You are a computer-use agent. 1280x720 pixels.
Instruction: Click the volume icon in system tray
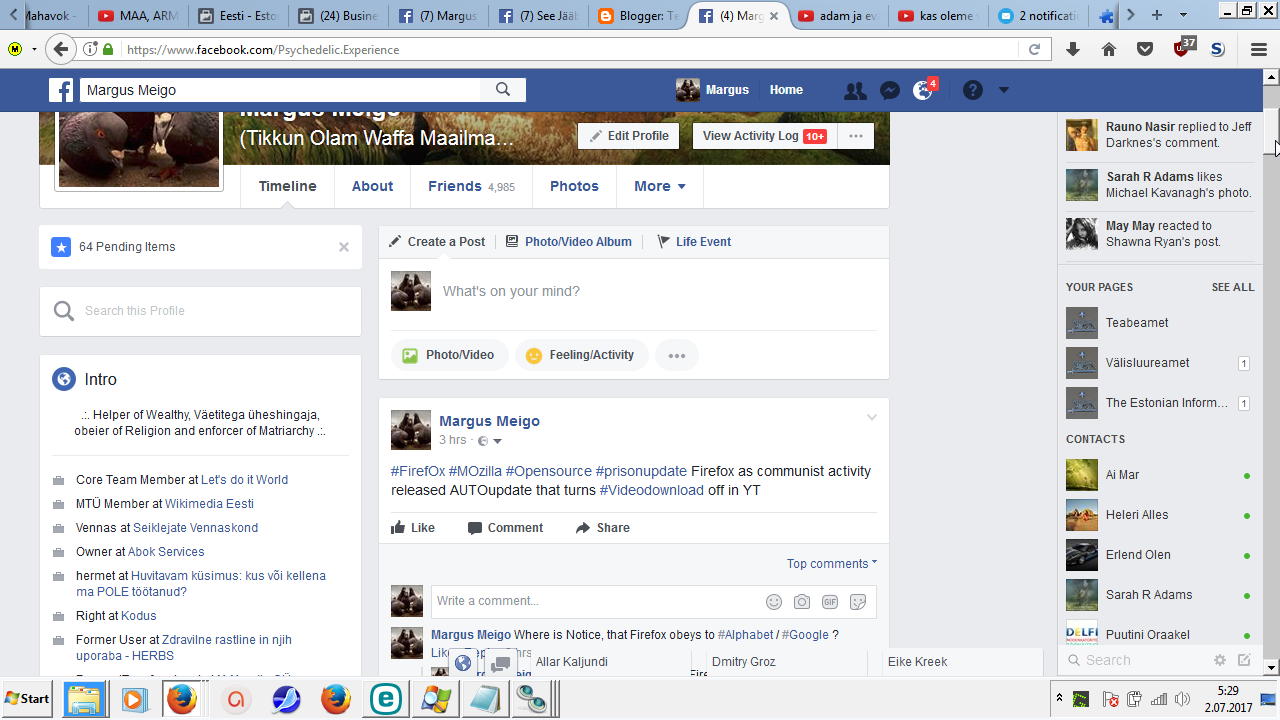1183,699
